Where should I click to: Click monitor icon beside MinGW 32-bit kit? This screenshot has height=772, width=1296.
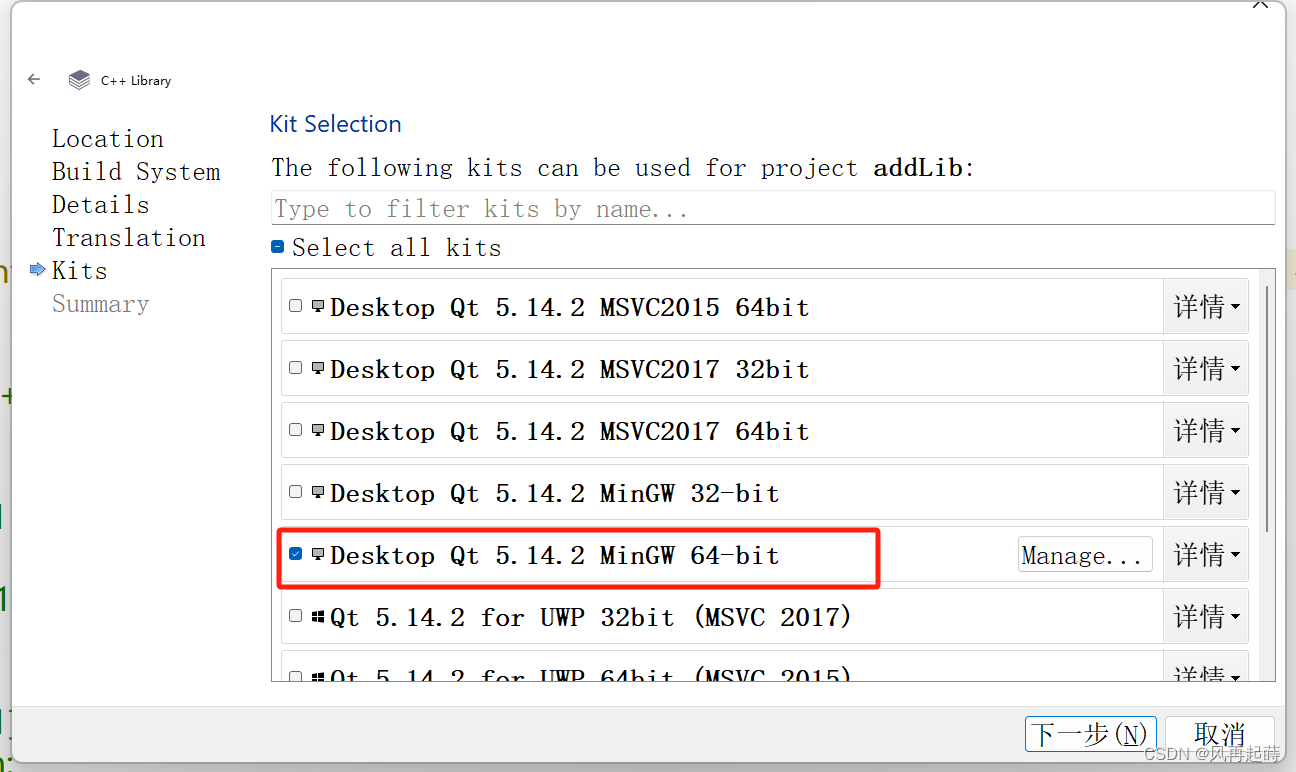pos(318,492)
